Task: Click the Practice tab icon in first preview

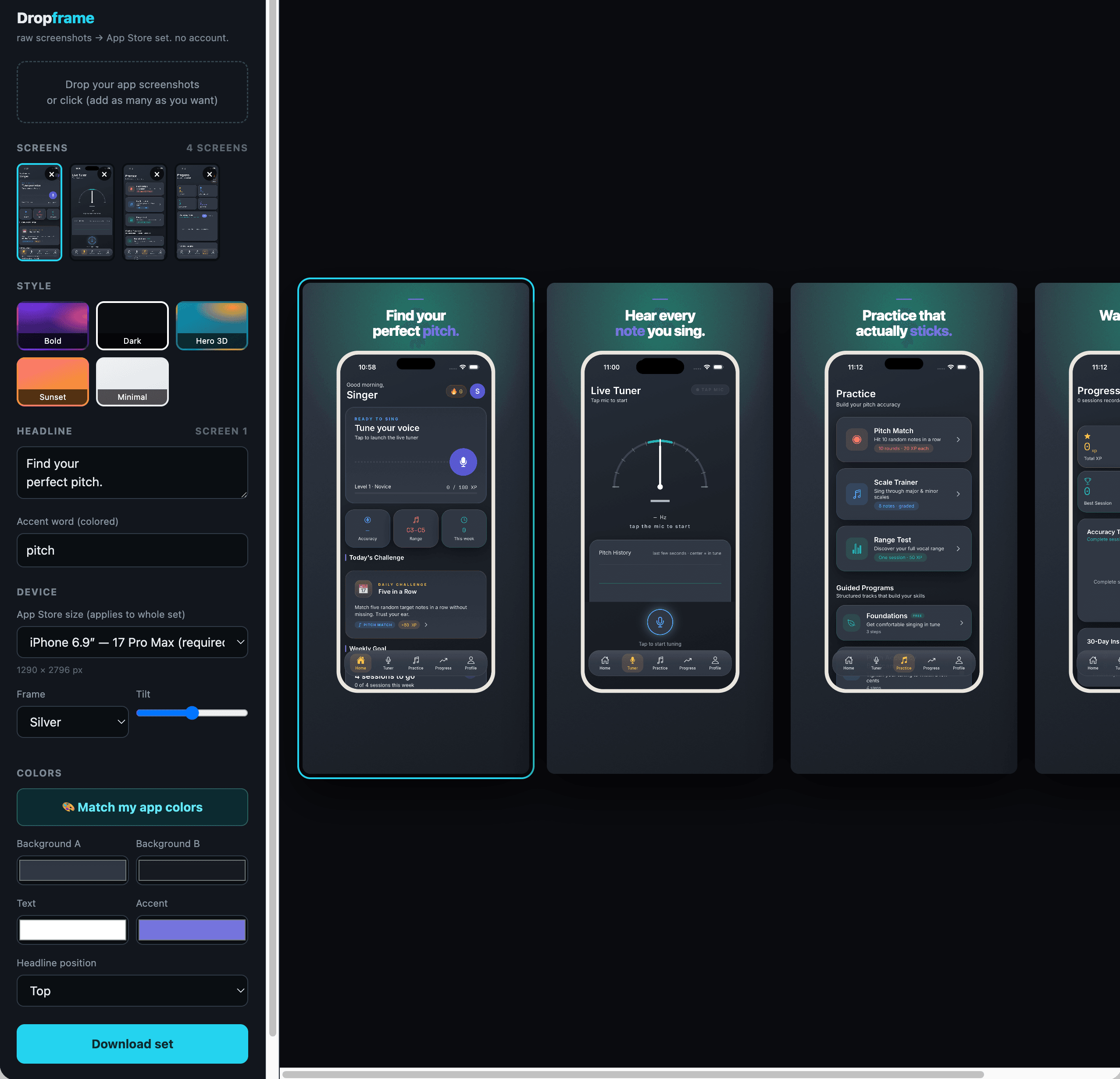Action: coord(416,660)
